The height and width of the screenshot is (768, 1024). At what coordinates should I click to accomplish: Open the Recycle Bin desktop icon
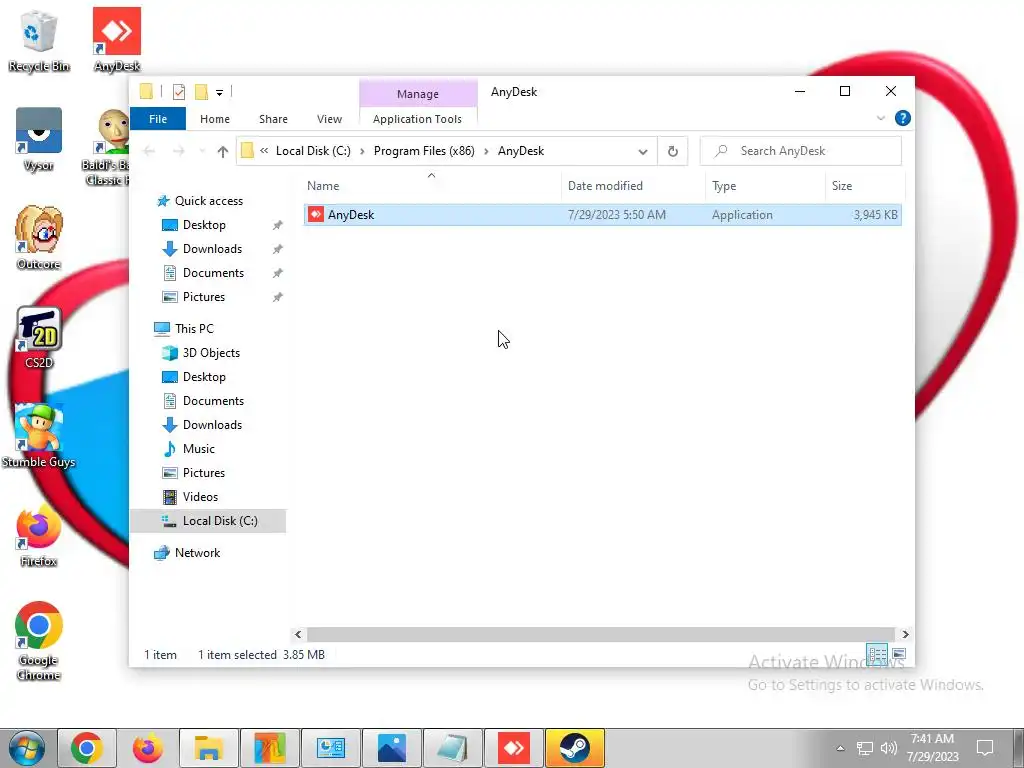(x=39, y=40)
